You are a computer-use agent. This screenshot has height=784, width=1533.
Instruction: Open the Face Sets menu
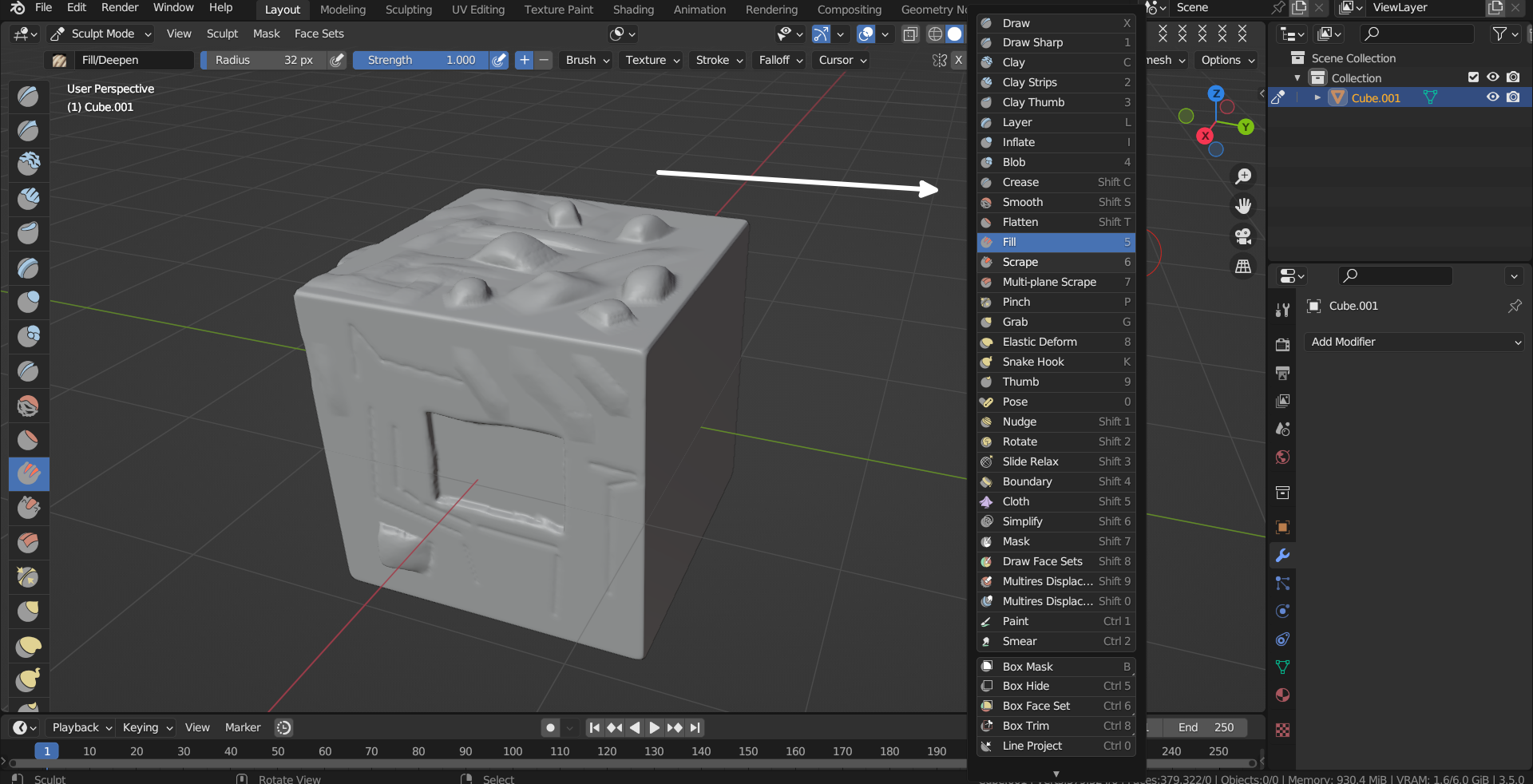point(319,34)
